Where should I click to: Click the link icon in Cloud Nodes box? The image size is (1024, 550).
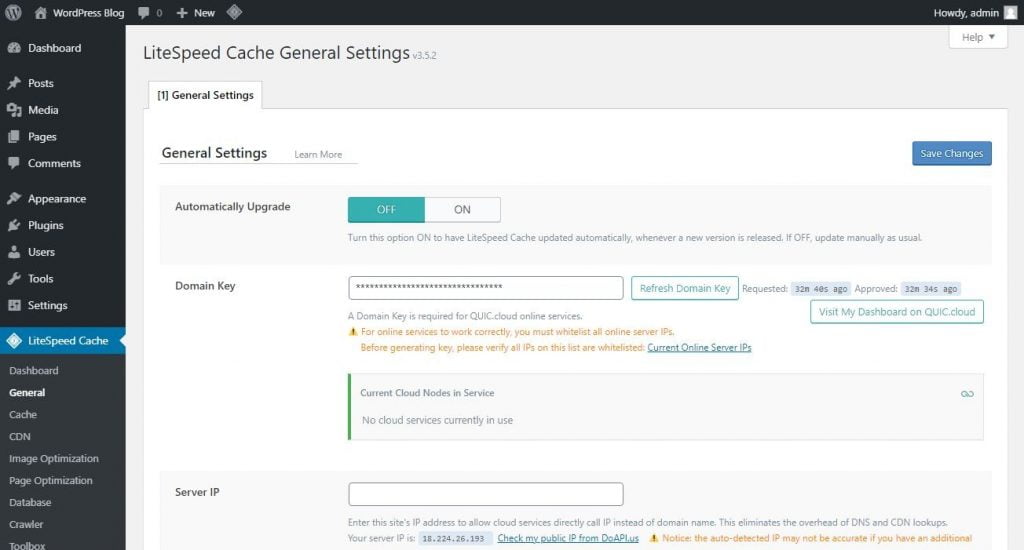(x=967, y=394)
